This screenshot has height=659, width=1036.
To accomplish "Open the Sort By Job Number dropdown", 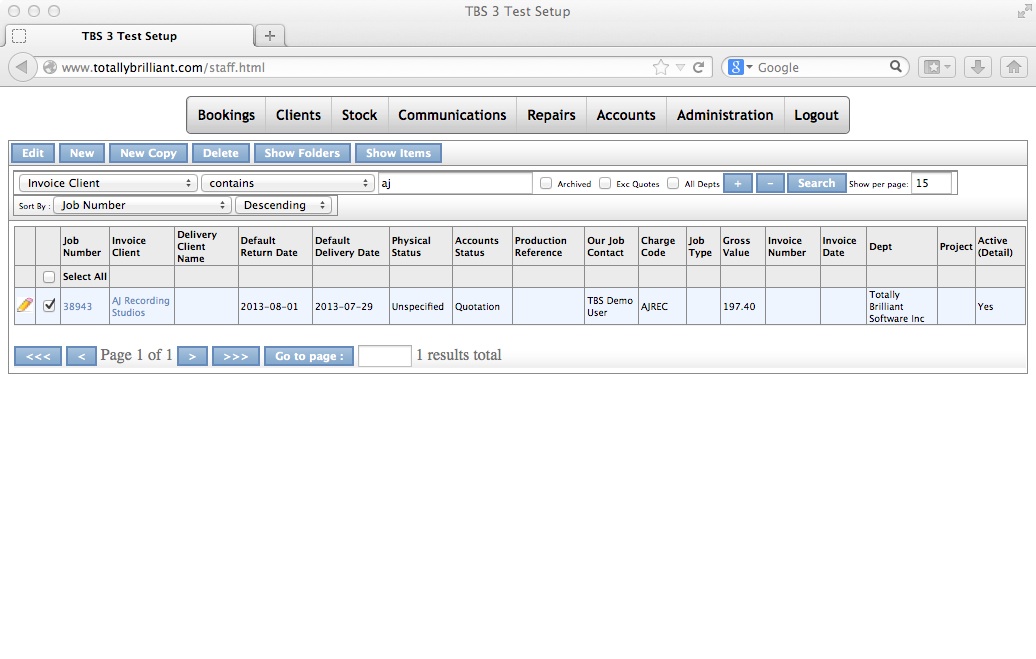I will (142, 205).
